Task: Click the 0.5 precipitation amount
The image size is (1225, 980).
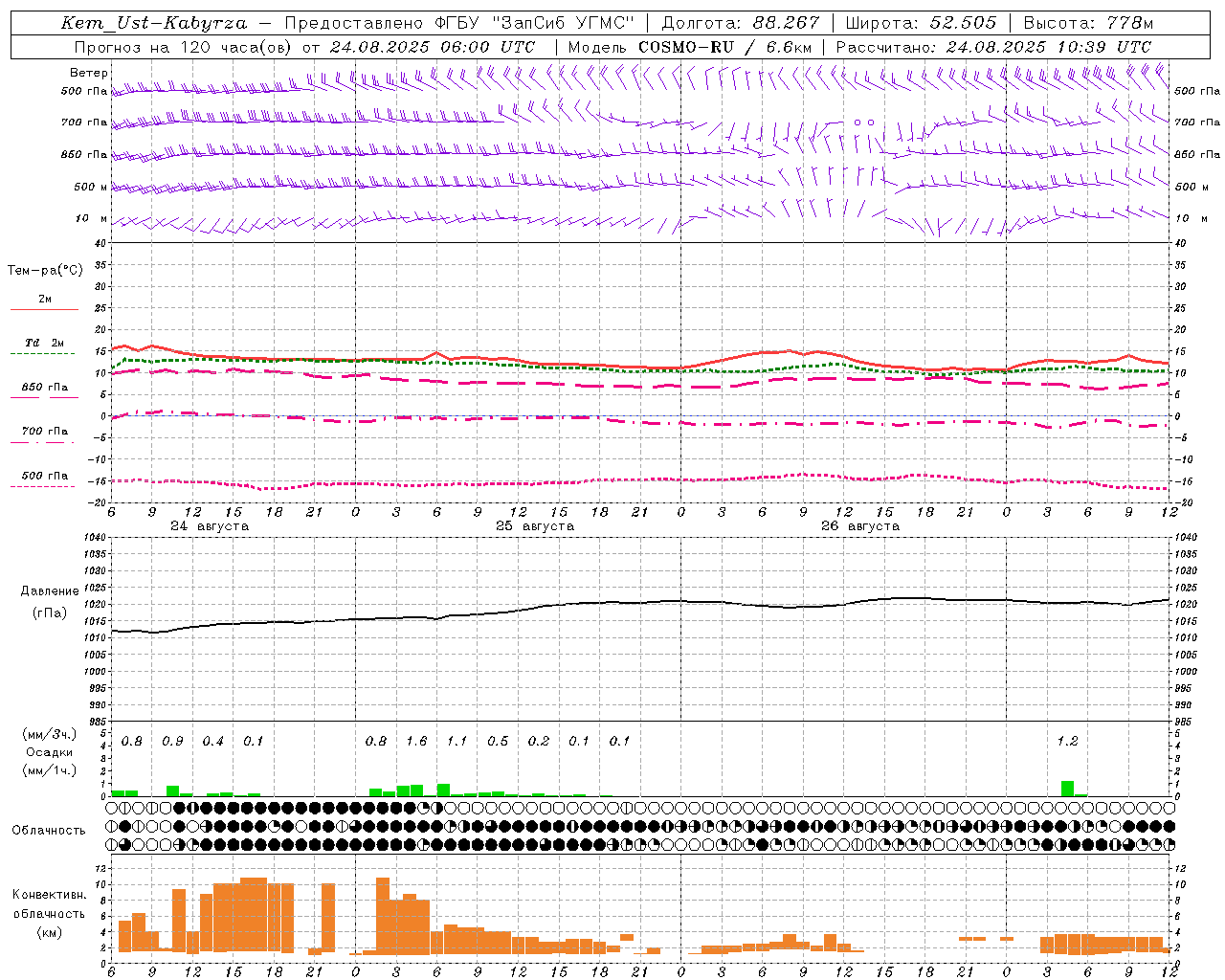Action: click(498, 742)
